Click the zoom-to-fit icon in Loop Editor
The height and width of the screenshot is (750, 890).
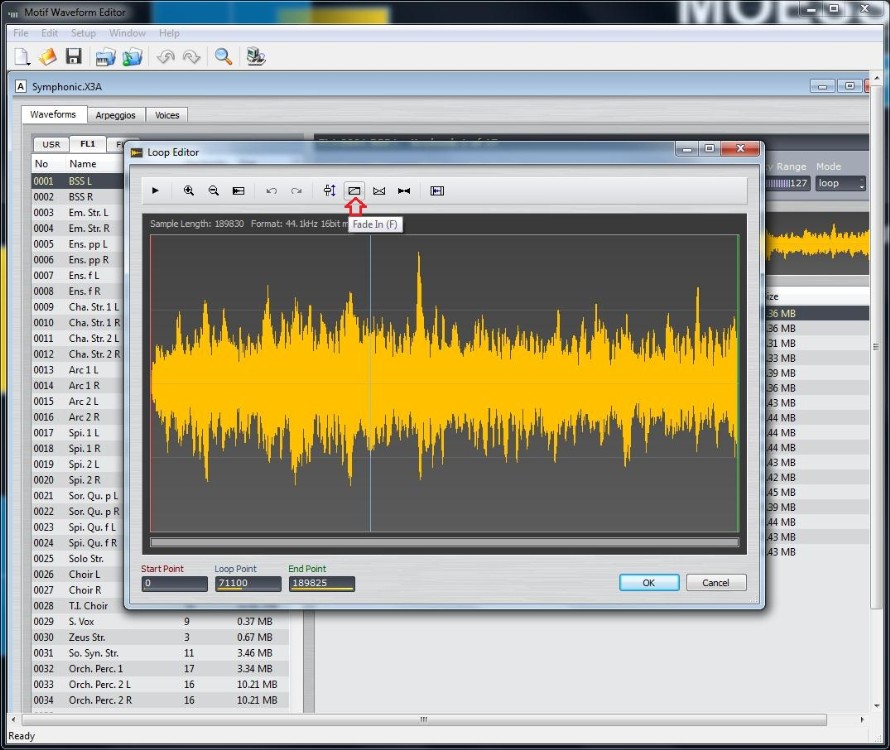238,191
